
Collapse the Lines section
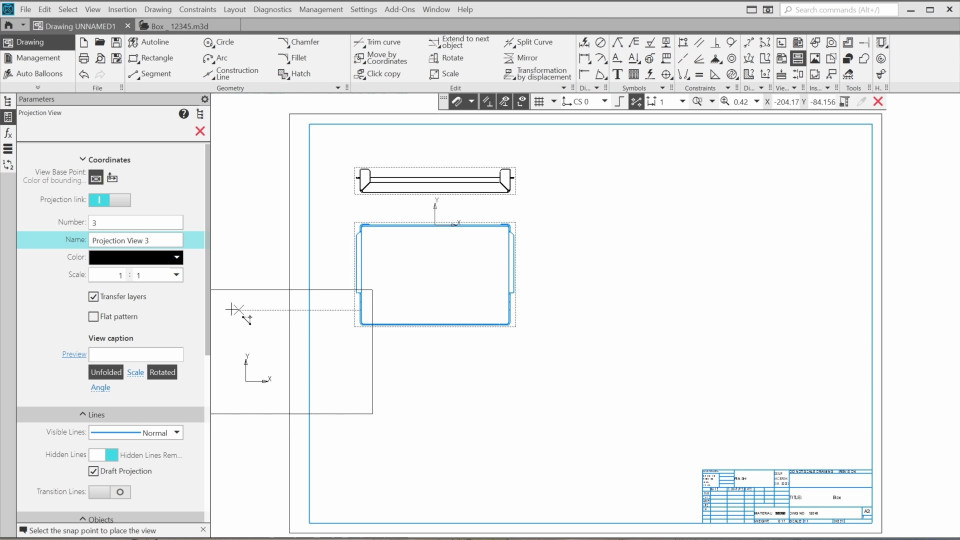96,415
